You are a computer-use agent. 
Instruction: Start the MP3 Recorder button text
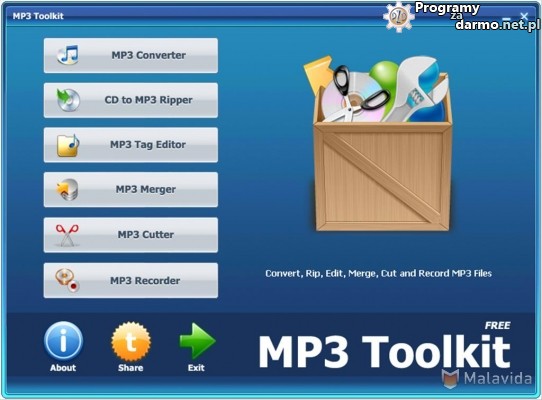coord(145,280)
